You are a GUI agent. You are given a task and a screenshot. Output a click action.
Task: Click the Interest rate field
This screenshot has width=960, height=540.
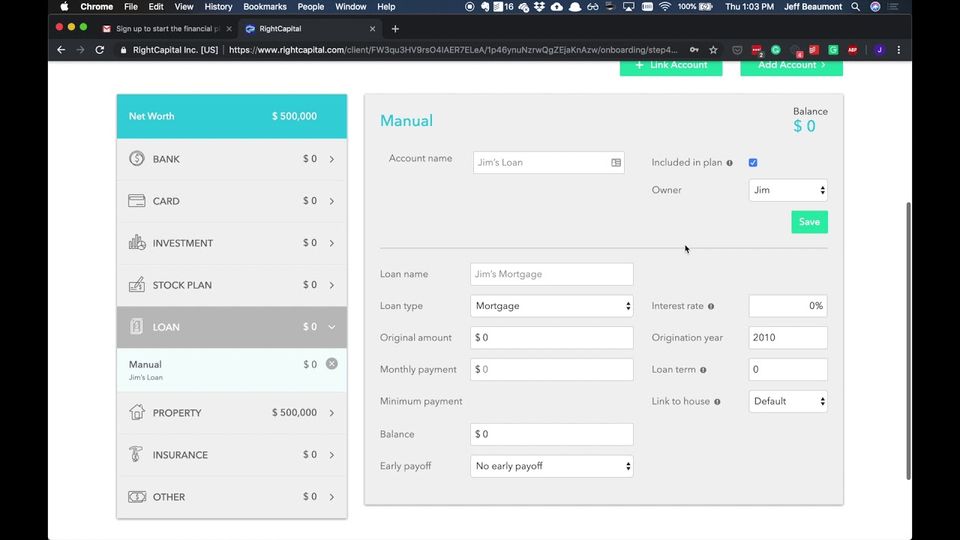pyautogui.click(x=788, y=306)
